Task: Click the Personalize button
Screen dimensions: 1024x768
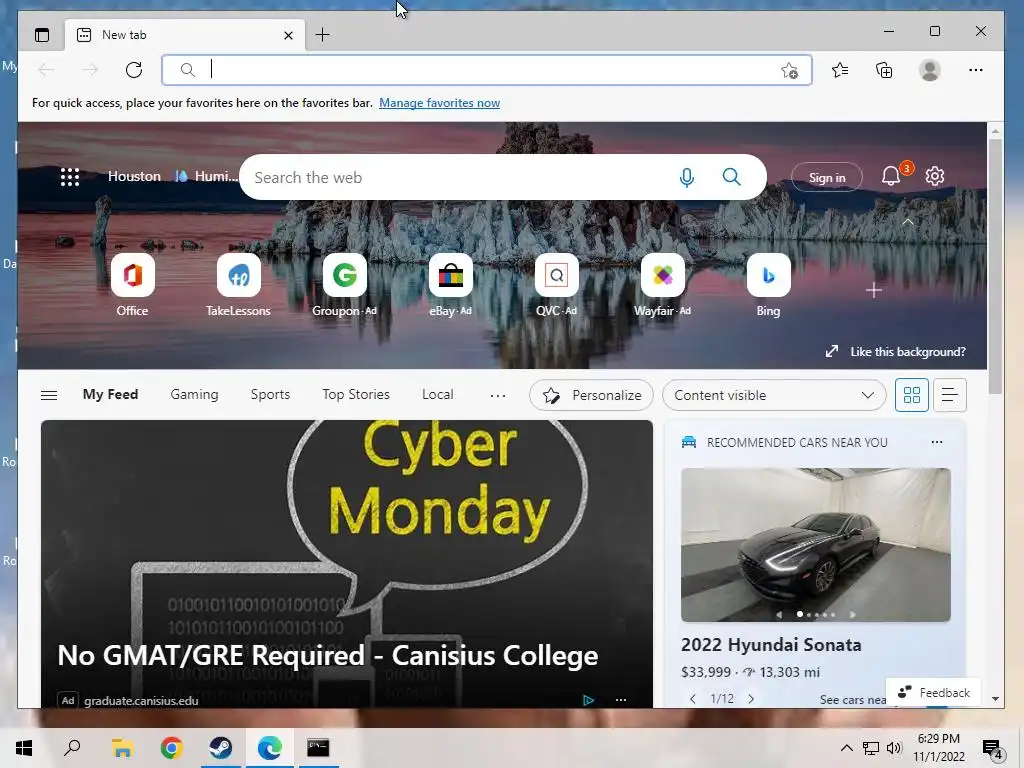Action: (x=591, y=395)
